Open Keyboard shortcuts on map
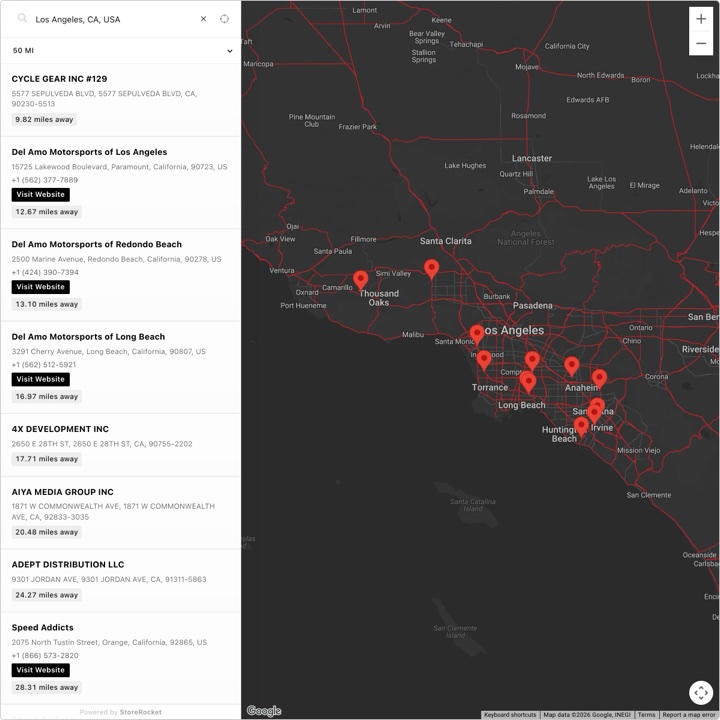 click(x=510, y=715)
